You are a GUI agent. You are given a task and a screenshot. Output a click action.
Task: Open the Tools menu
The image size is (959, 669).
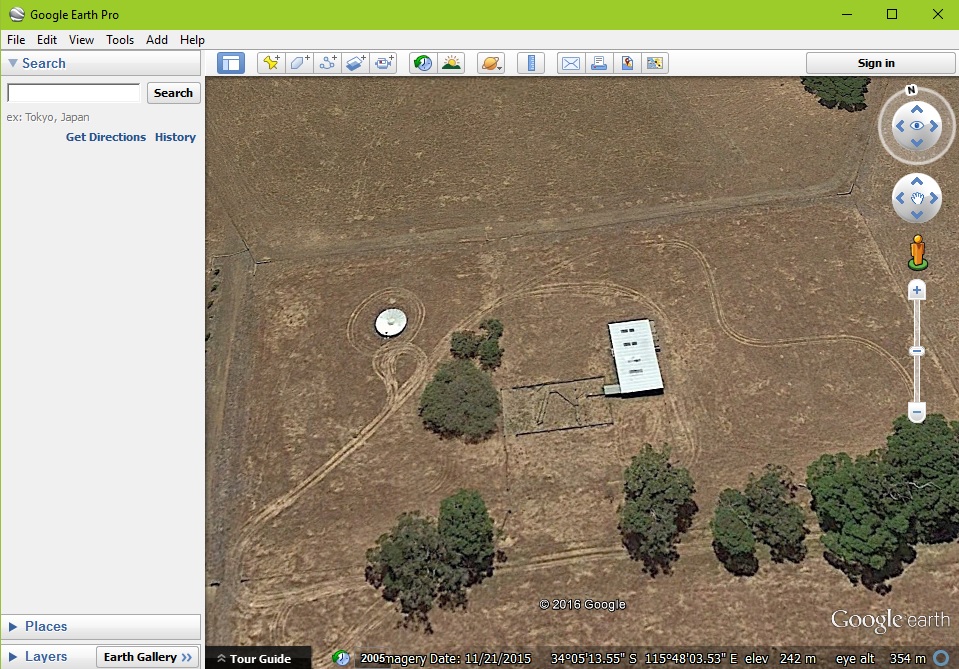click(x=120, y=40)
